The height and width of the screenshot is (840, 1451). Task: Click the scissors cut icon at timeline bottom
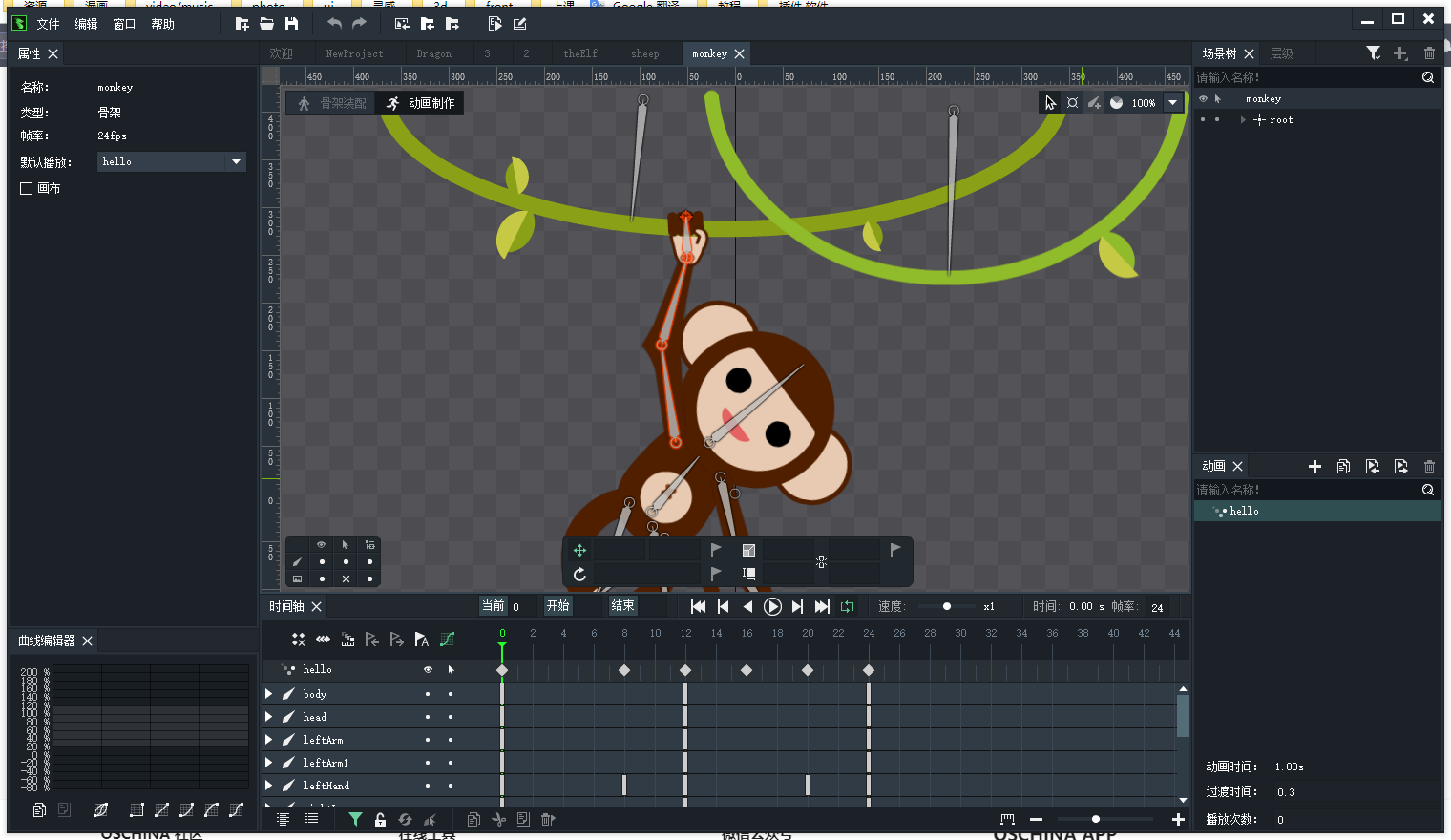point(498,819)
